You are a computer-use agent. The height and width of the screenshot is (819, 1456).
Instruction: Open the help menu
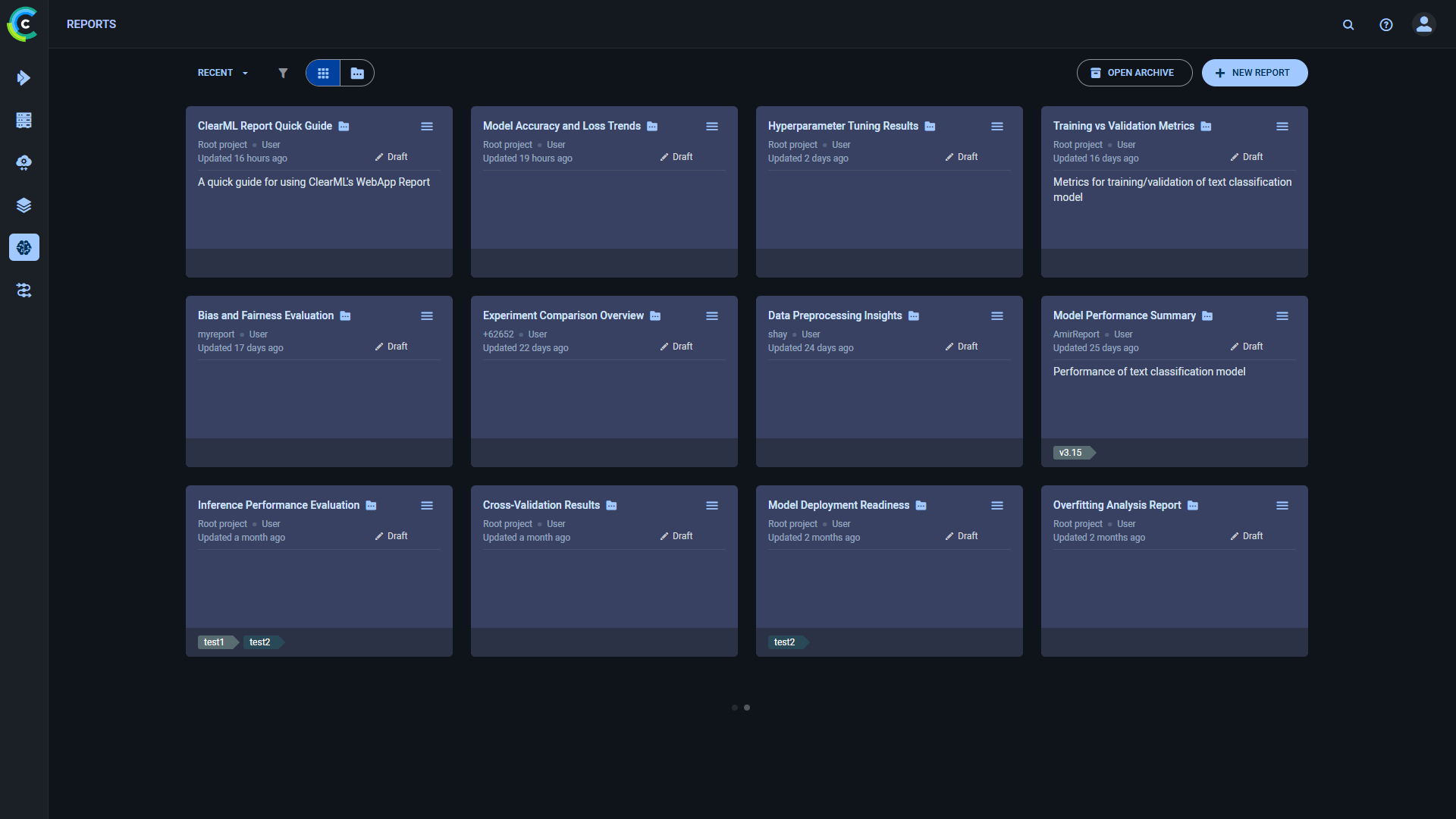pyautogui.click(x=1385, y=24)
